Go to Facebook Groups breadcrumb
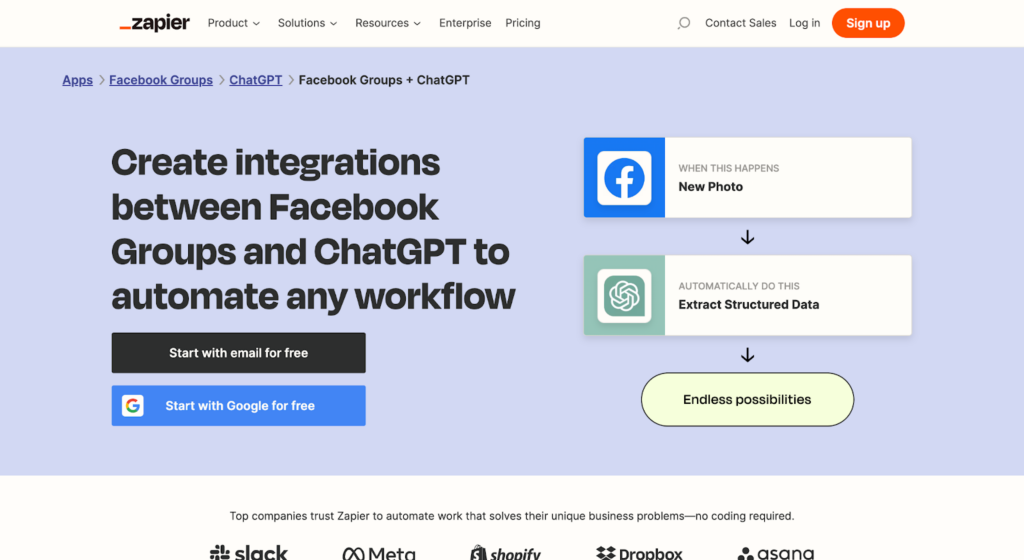The height and width of the screenshot is (560, 1024). [x=161, y=80]
